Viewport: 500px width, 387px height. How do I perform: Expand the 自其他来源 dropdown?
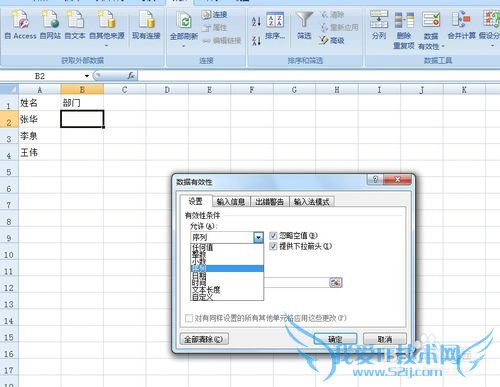[107, 45]
